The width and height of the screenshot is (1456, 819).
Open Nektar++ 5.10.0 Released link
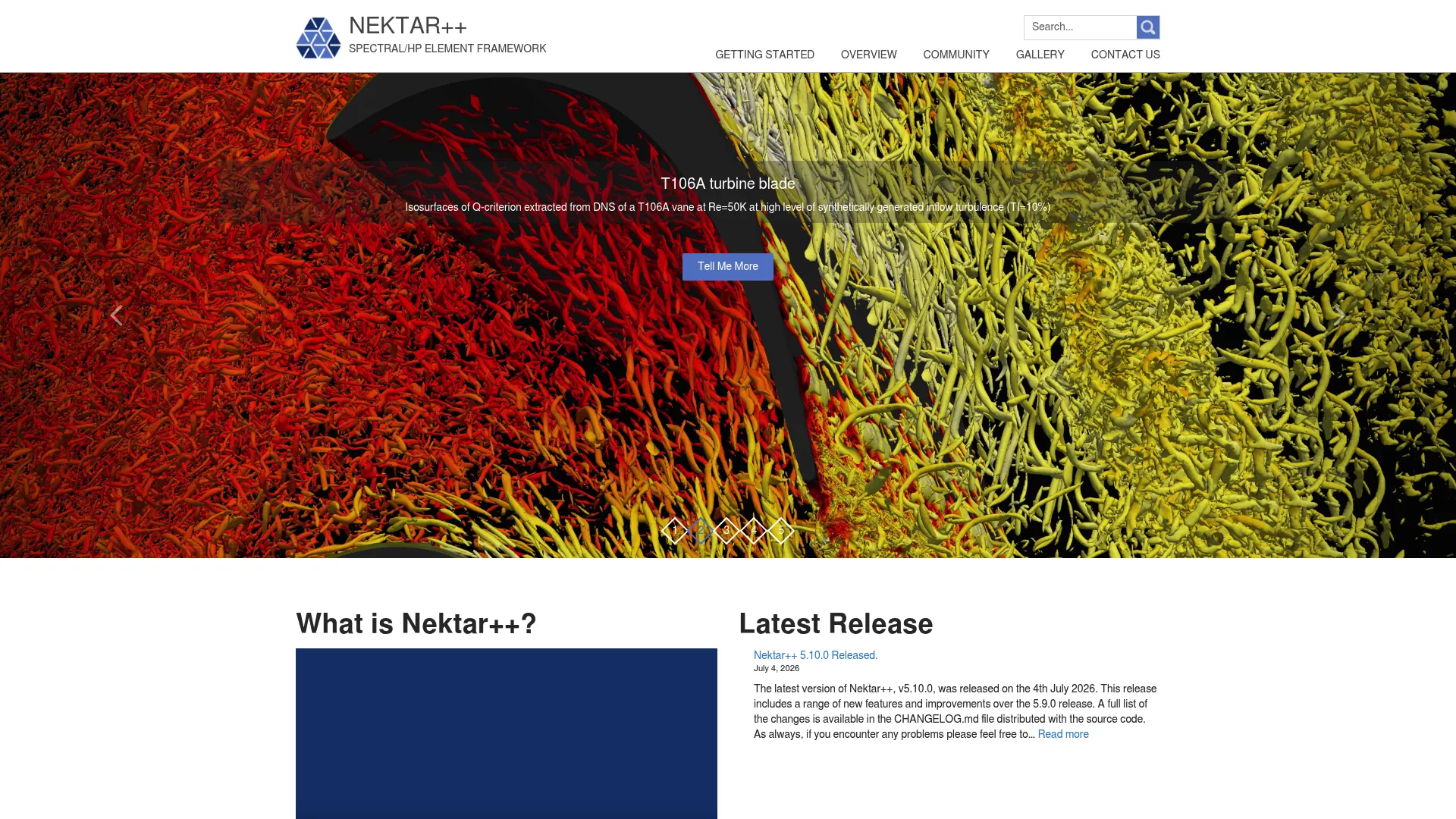pyautogui.click(x=815, y=655)
